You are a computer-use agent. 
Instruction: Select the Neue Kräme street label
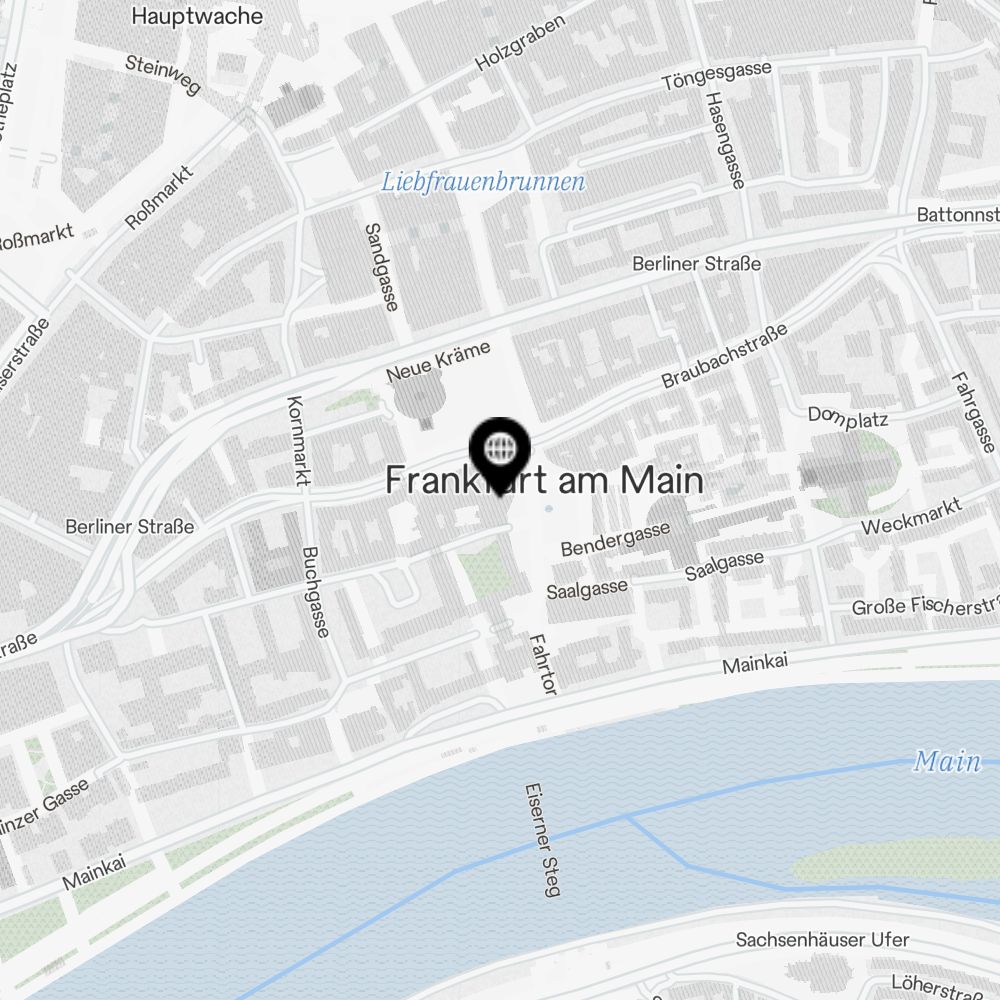click(x=438, y=362)
